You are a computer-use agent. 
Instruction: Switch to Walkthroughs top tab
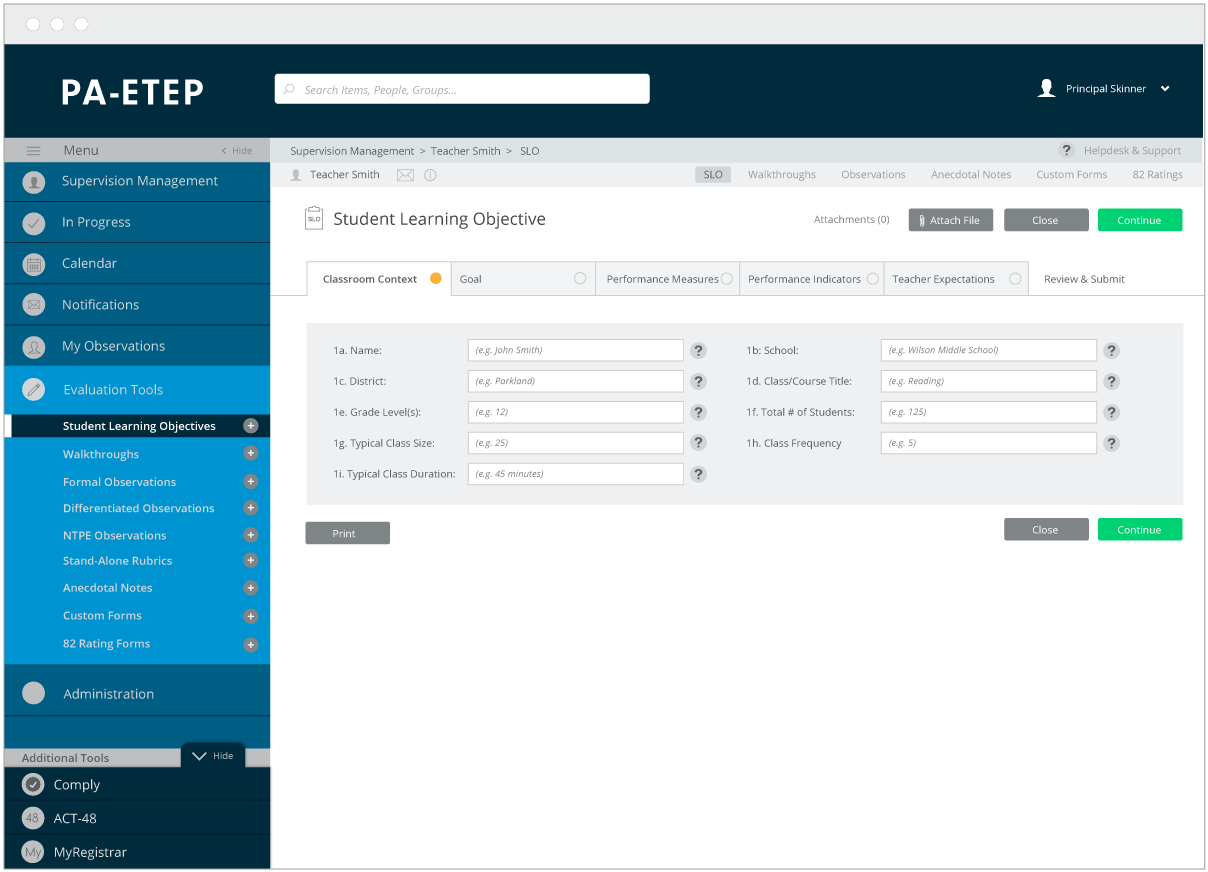782,175
